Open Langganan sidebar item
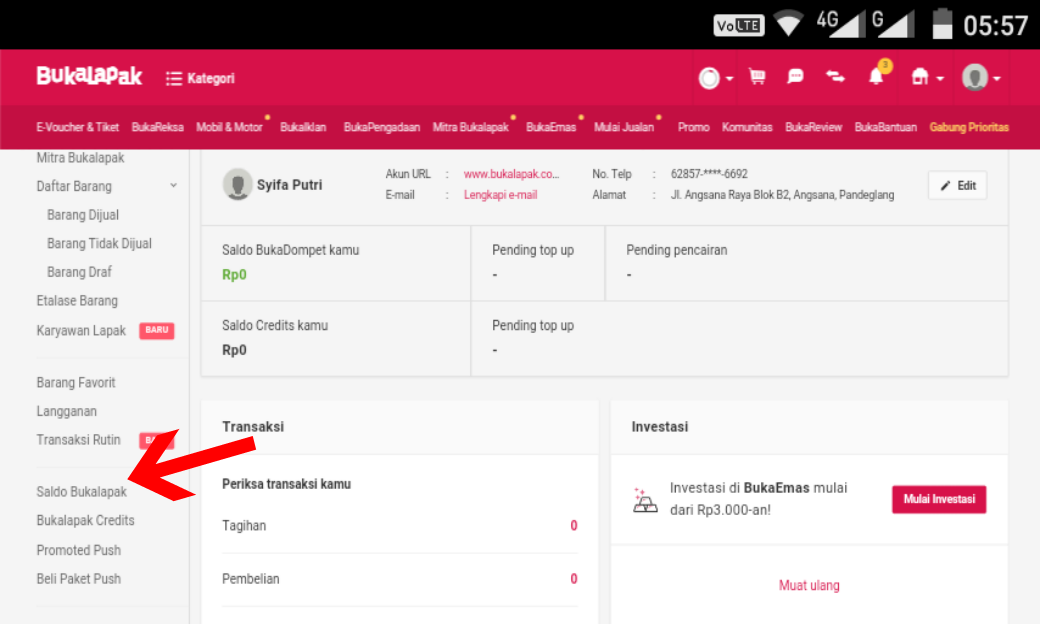1040x624 pixels. pos(66,411)
